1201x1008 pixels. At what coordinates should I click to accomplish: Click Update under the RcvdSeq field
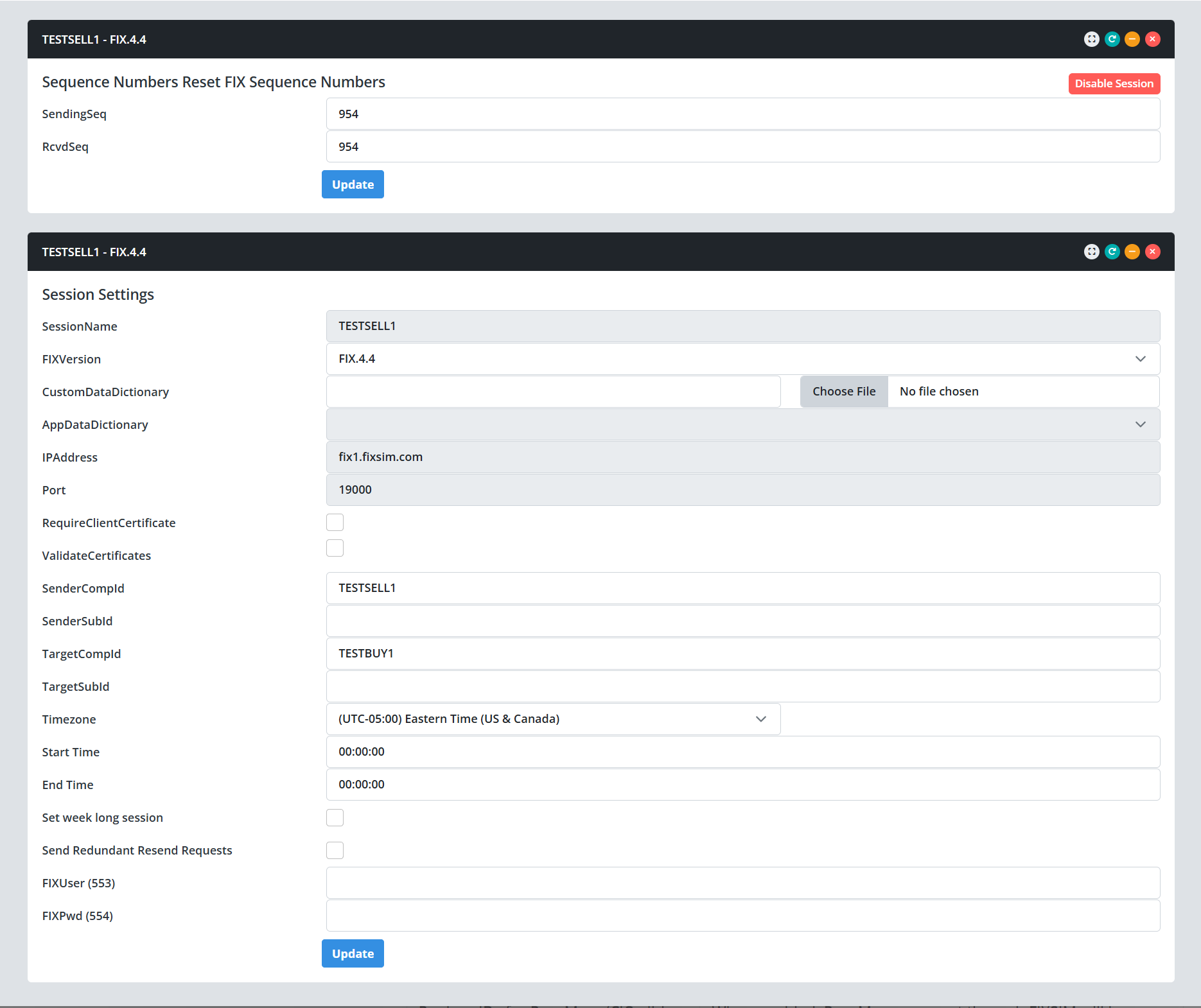tap(353, 184)
